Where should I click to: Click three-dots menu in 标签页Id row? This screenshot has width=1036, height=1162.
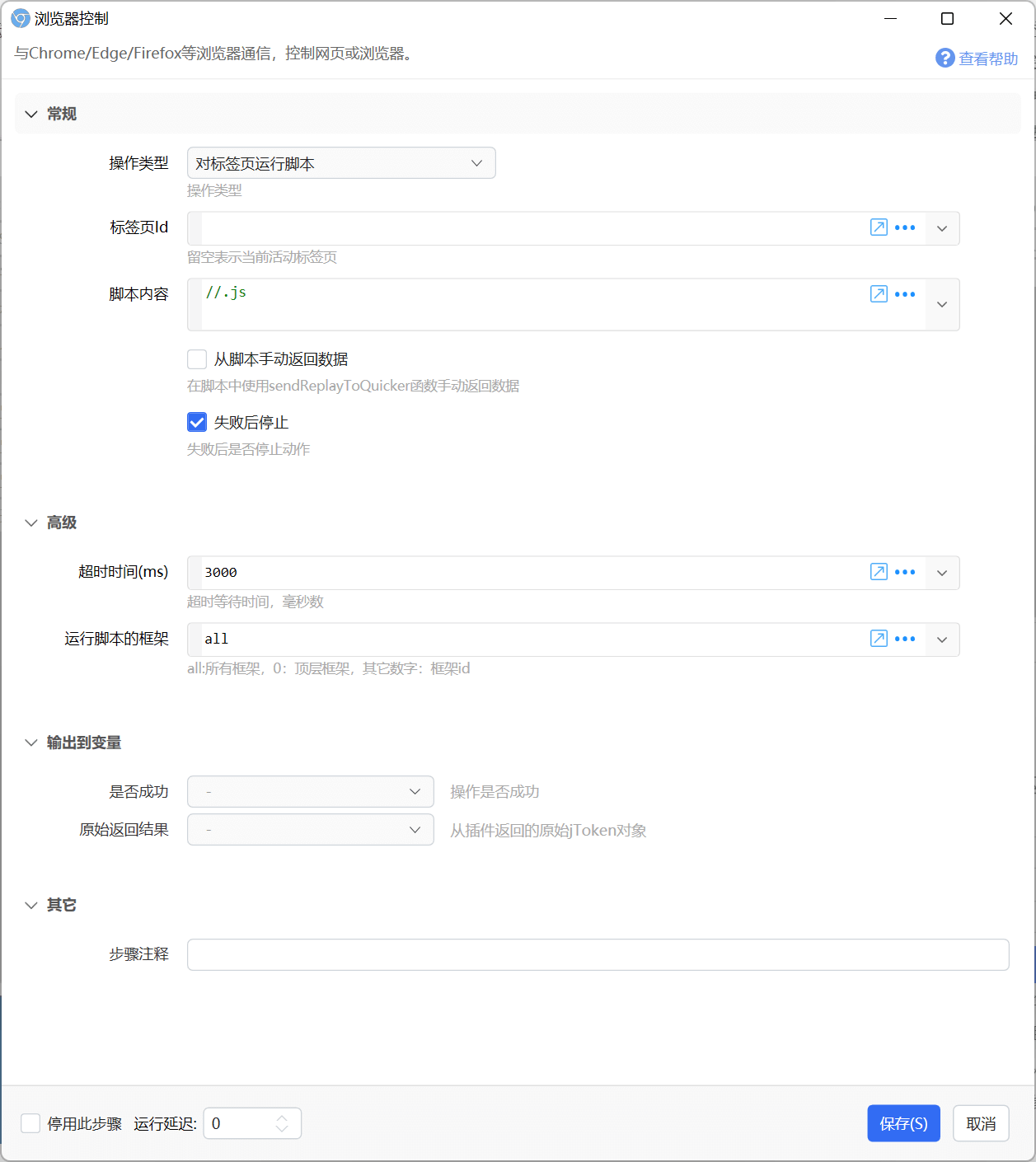905,227
